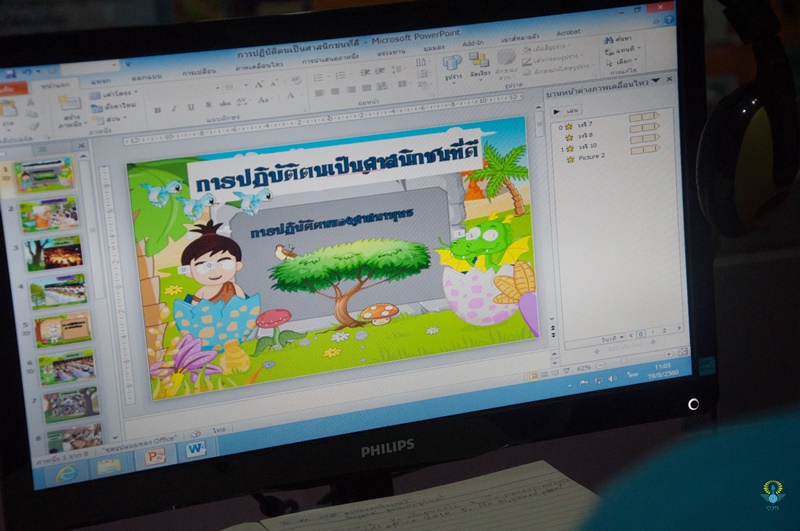The width and height of the screenshot is (800, 531).
Task: Toggle Italic text formatting
Action: click(x=173, y=109)
